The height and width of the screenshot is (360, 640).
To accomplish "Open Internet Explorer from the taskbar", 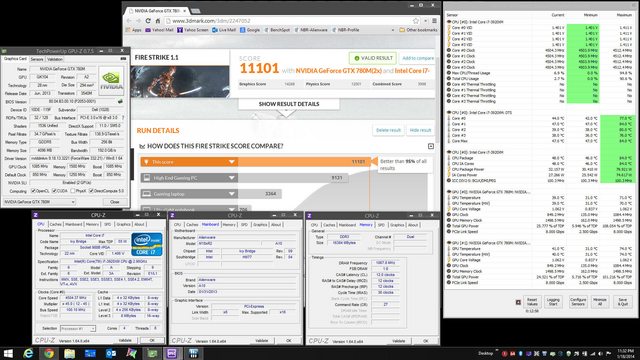I will pos(28,353).
